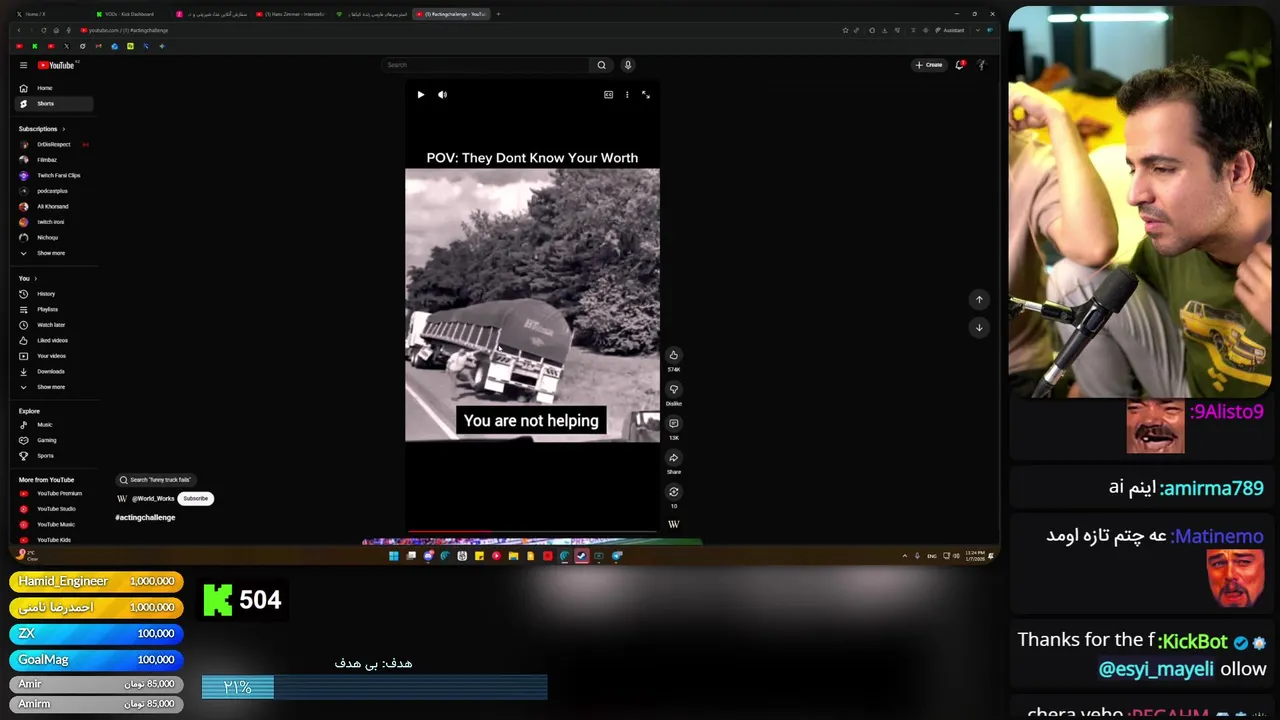Open the #actingchallenge hashtag link

pos(145,517)
